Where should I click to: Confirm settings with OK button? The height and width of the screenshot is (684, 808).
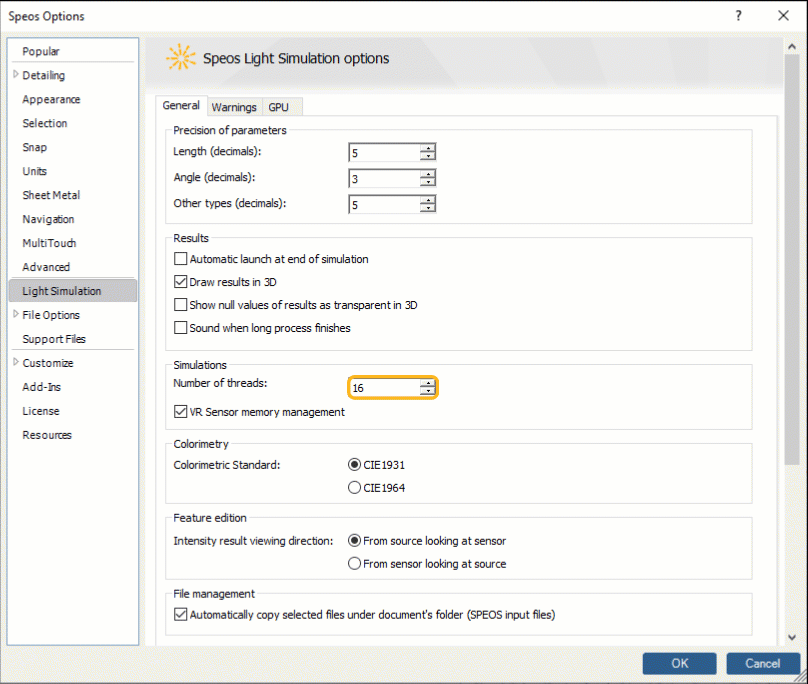679,663
